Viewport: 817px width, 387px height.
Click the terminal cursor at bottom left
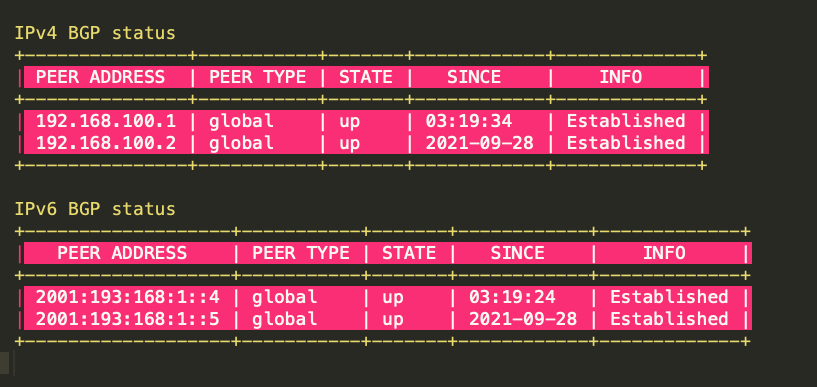[5, 363]
